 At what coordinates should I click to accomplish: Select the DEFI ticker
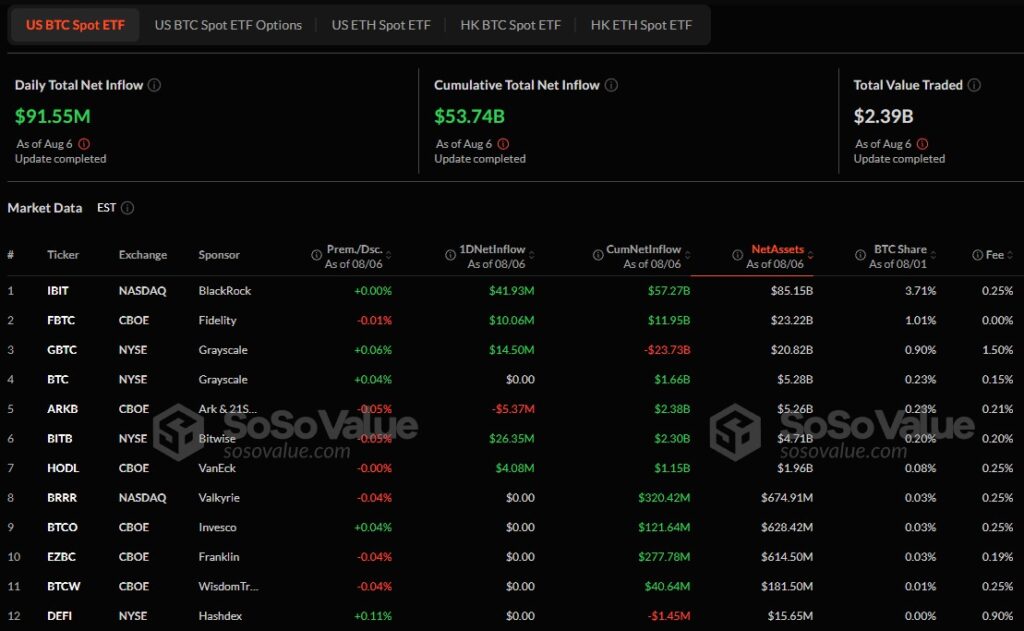pos(59,615)
